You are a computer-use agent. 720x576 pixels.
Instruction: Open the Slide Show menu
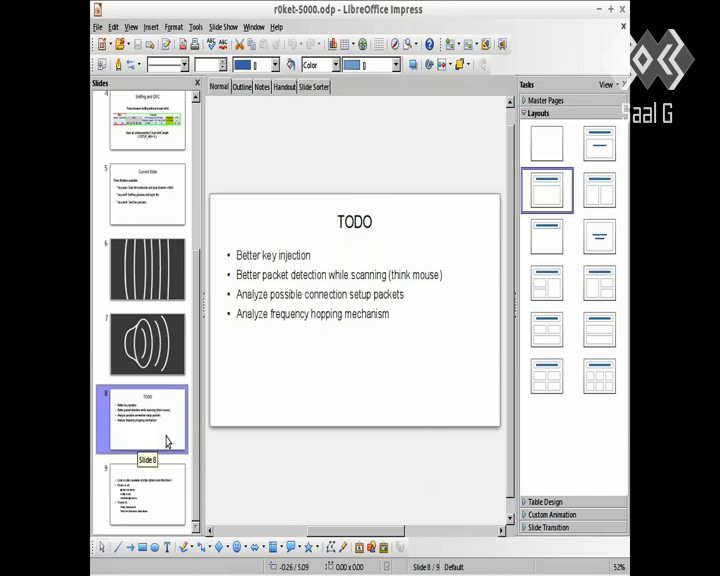point(223,27)
